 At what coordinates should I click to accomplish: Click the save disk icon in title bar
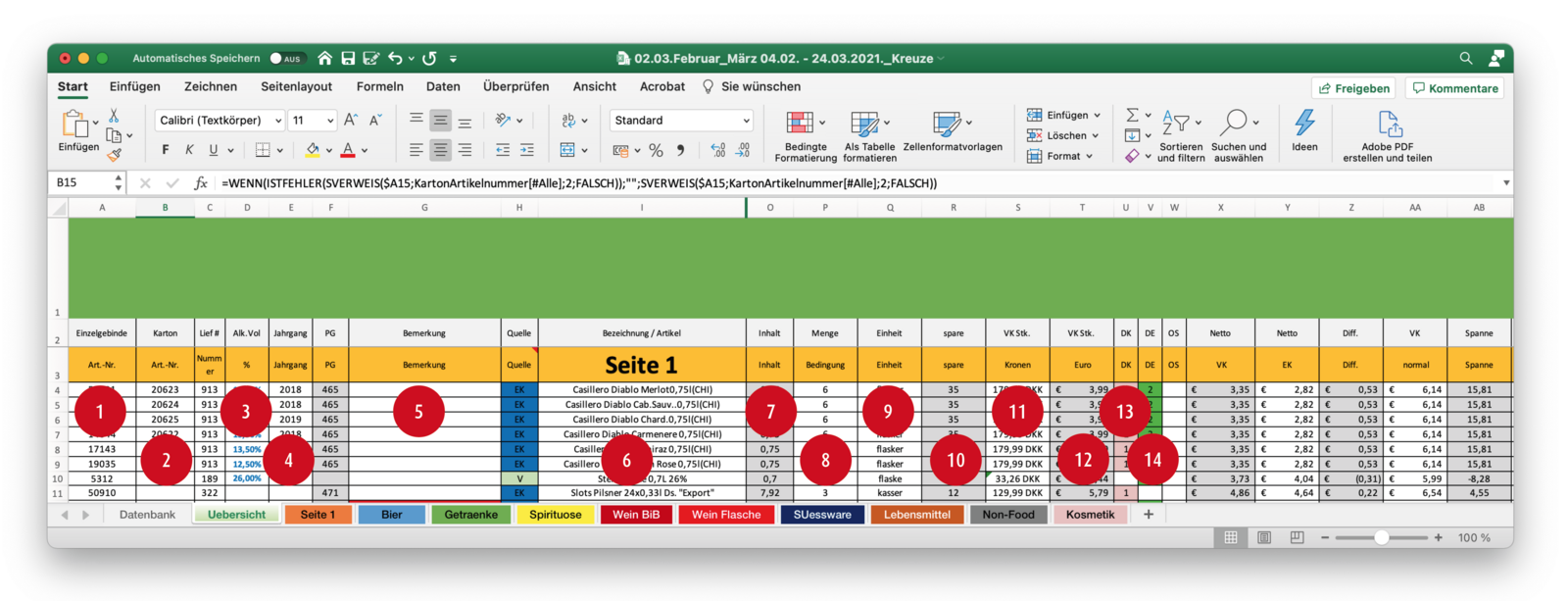point(348,59)
